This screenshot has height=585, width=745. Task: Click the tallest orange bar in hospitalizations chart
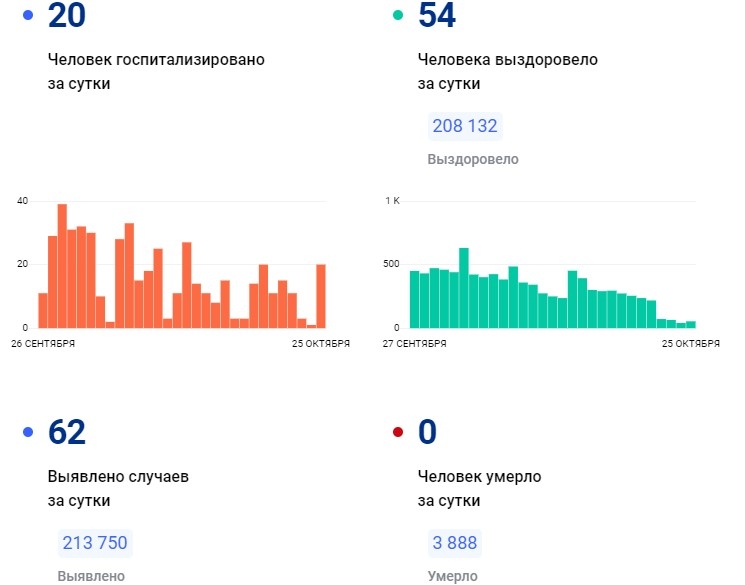click(62, 266)
